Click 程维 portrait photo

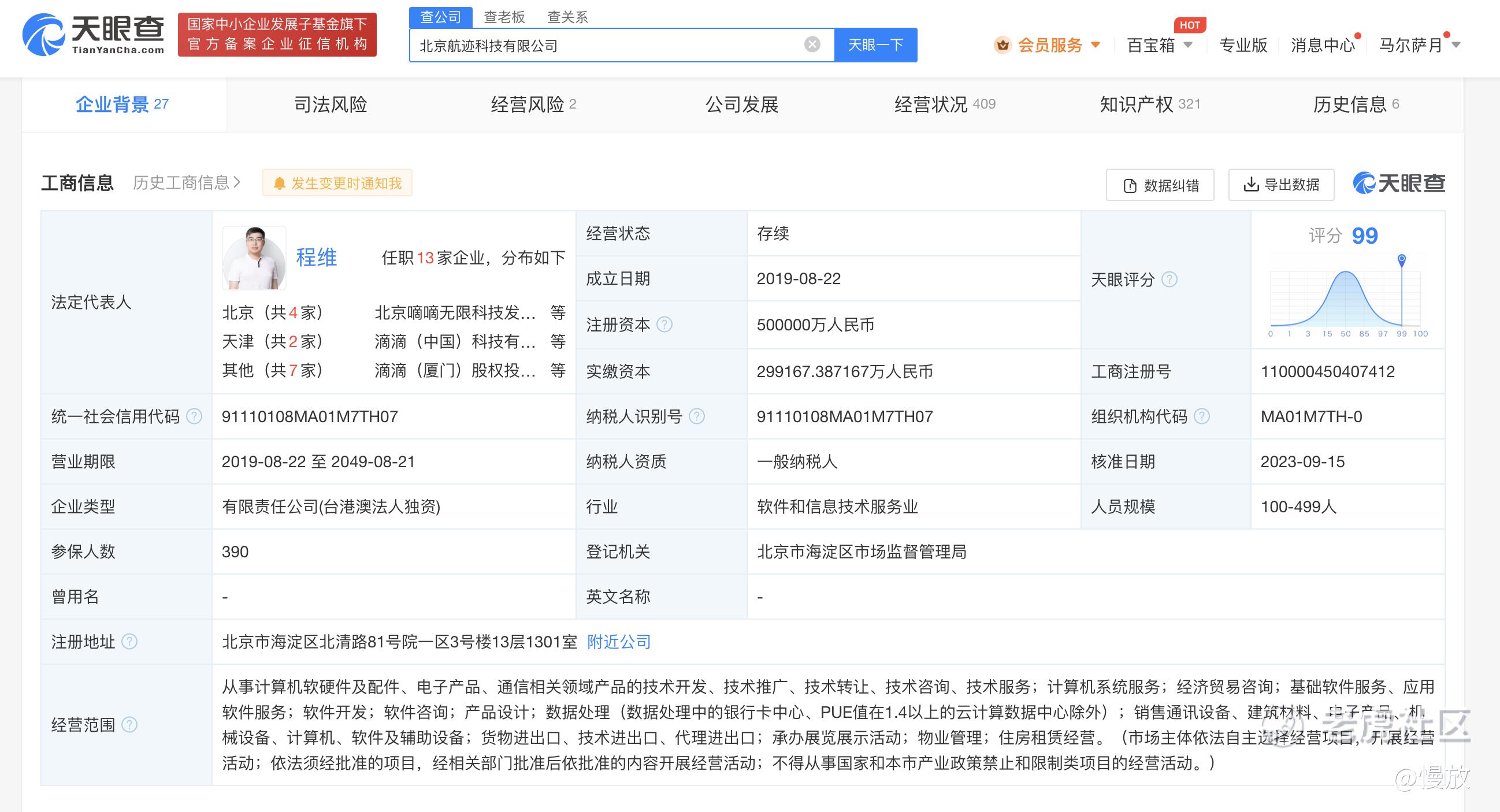pos(254,258)
